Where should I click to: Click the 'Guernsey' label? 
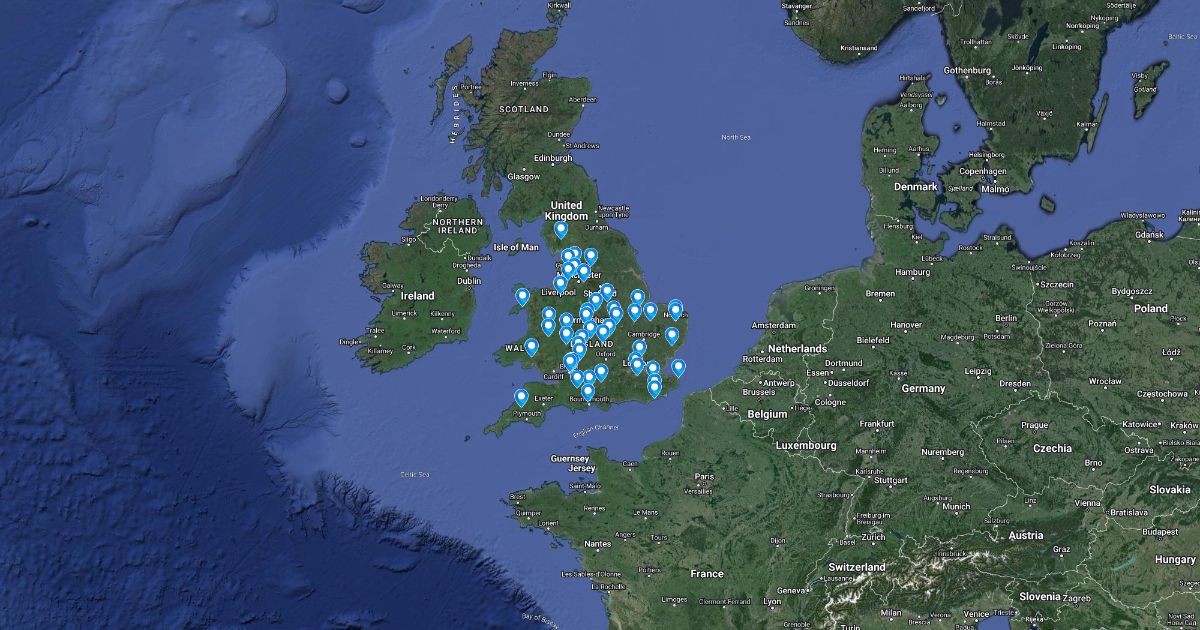pos(571,458)
